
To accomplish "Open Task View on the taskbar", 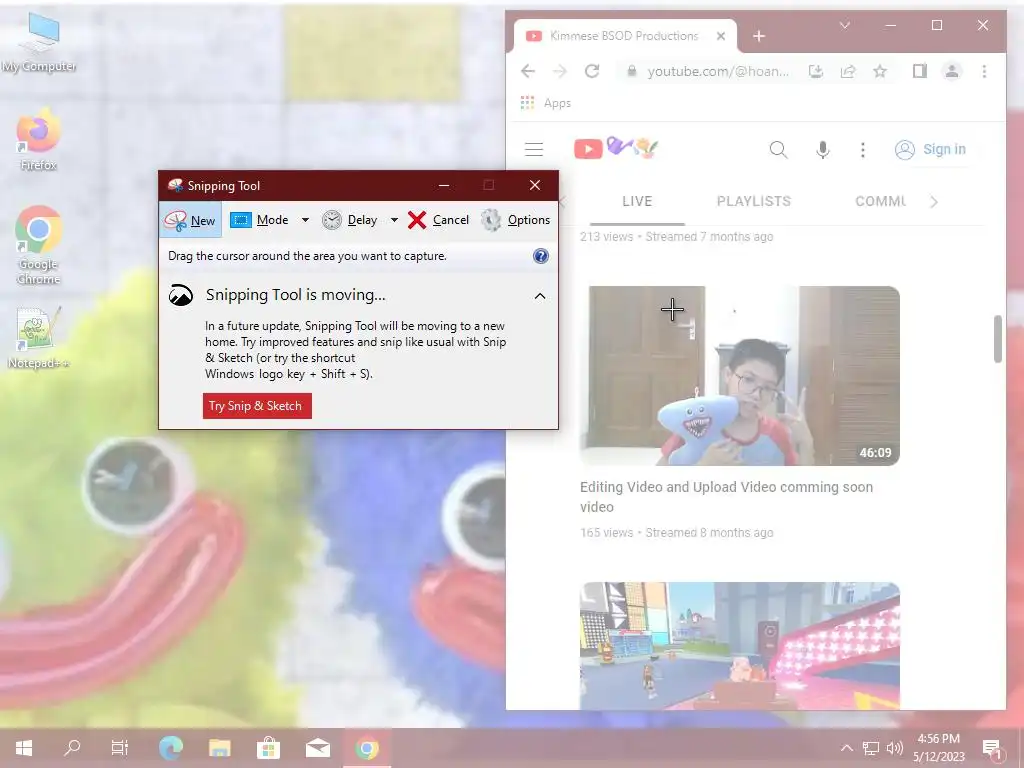I will coord(120,748).
